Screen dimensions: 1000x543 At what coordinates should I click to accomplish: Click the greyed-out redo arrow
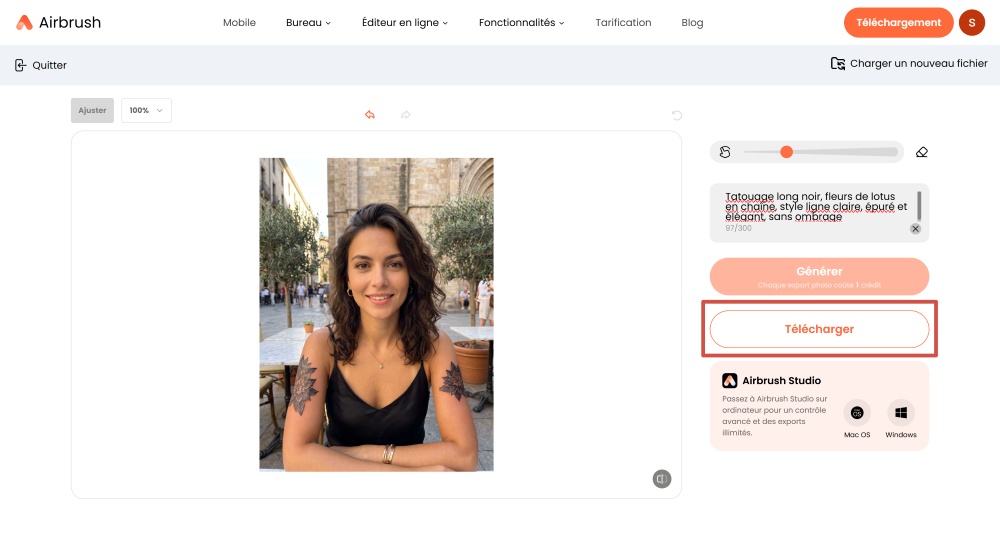coord(406,115)
